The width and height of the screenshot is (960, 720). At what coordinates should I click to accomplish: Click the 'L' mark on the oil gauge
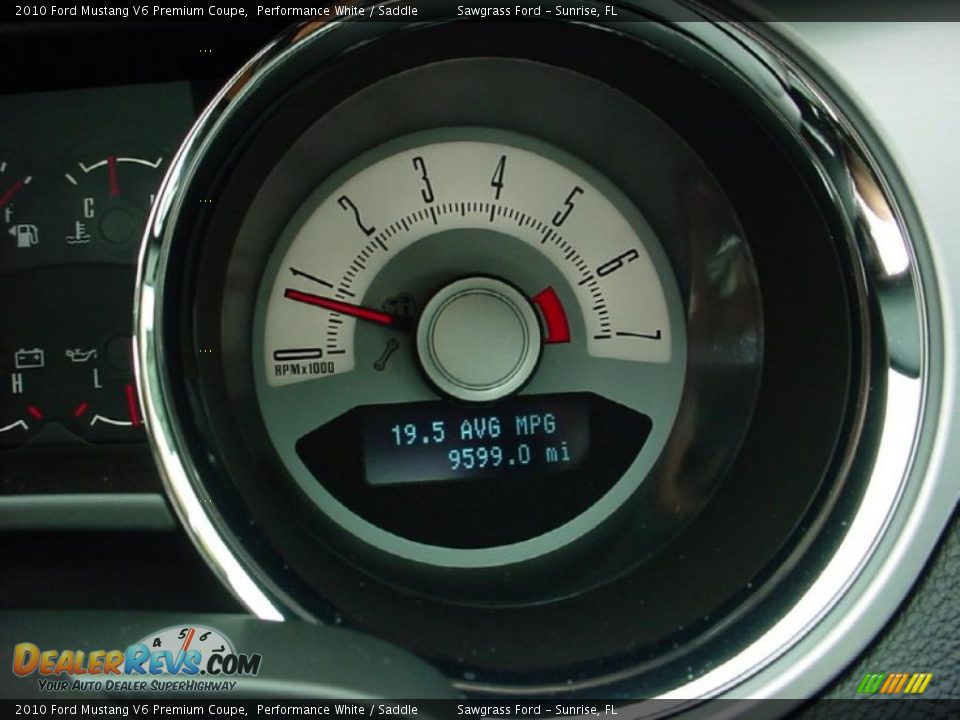point(97,379)
